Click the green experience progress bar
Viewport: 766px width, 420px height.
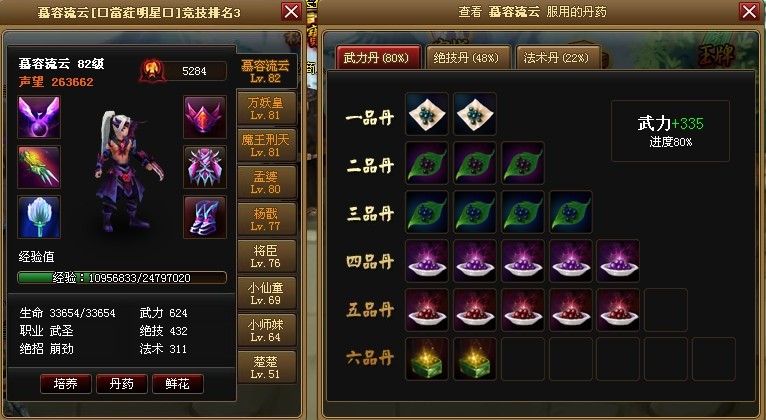[122, 278]
